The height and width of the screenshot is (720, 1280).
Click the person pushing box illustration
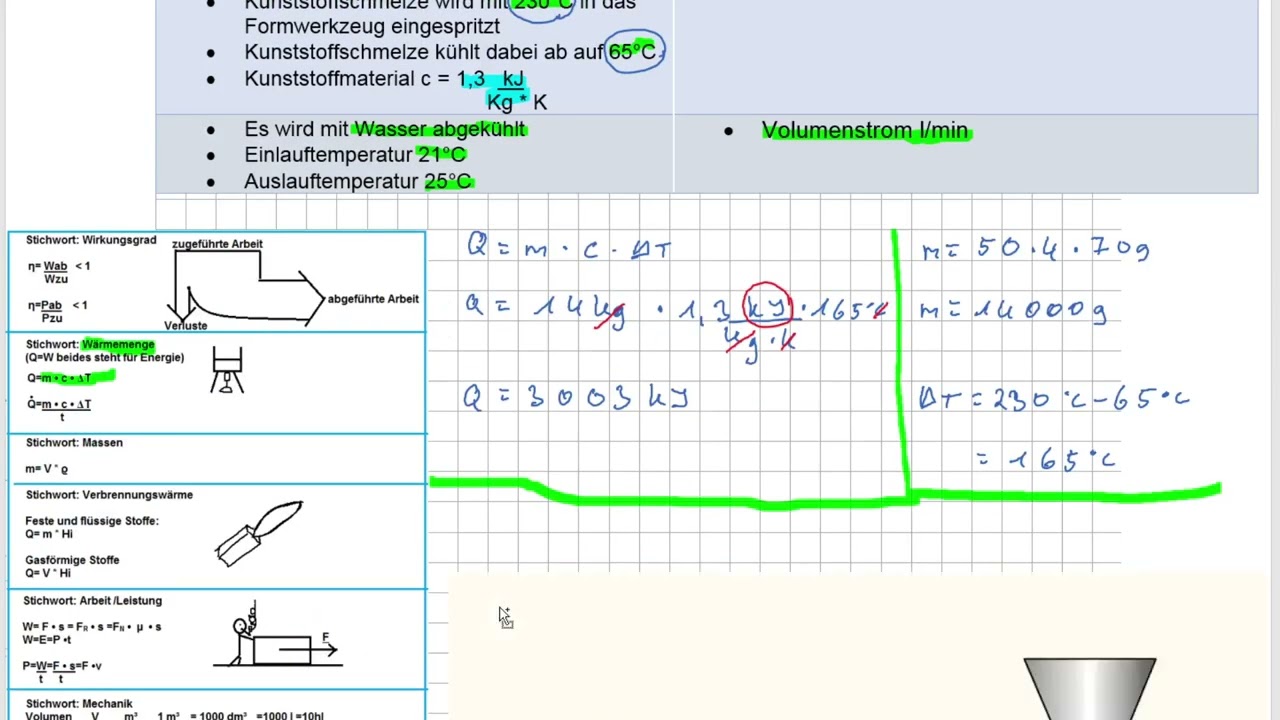[279, 636]
